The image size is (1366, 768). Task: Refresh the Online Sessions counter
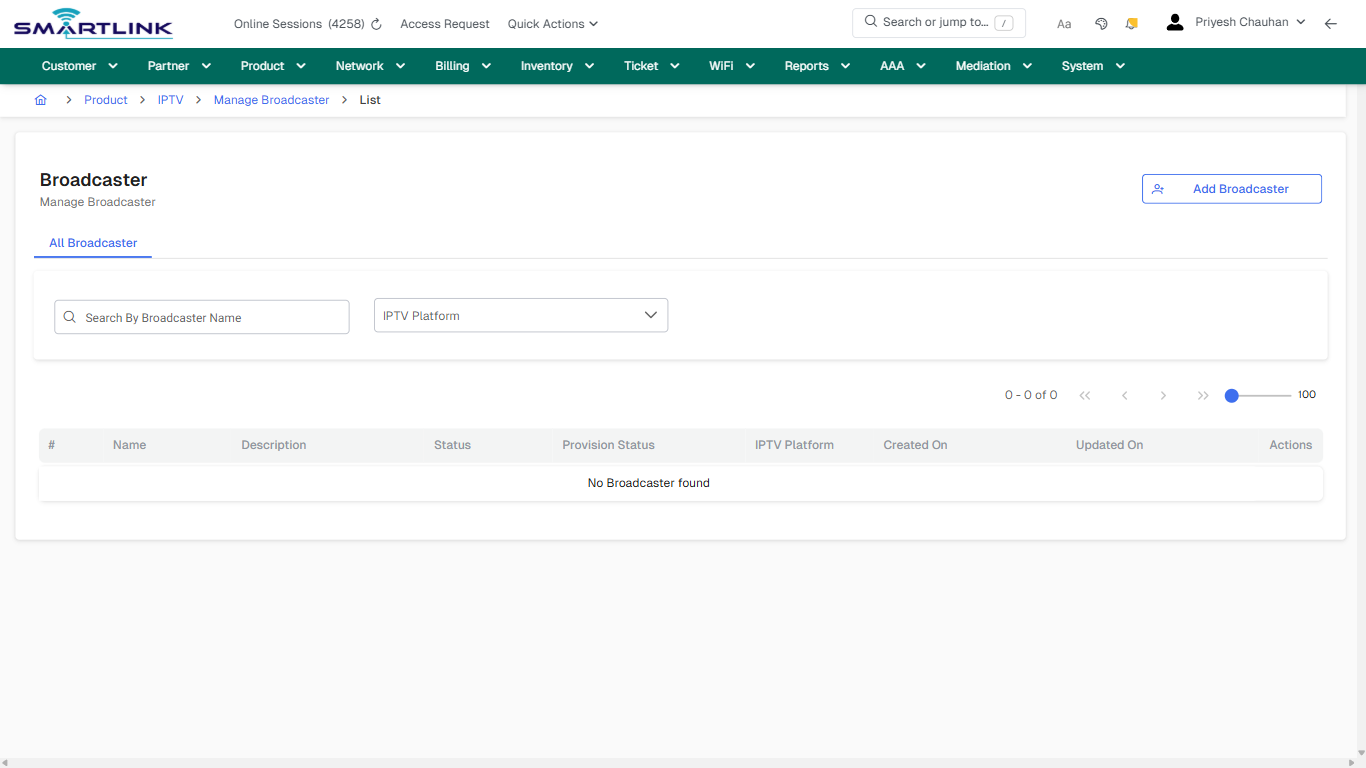coord(375,23)
